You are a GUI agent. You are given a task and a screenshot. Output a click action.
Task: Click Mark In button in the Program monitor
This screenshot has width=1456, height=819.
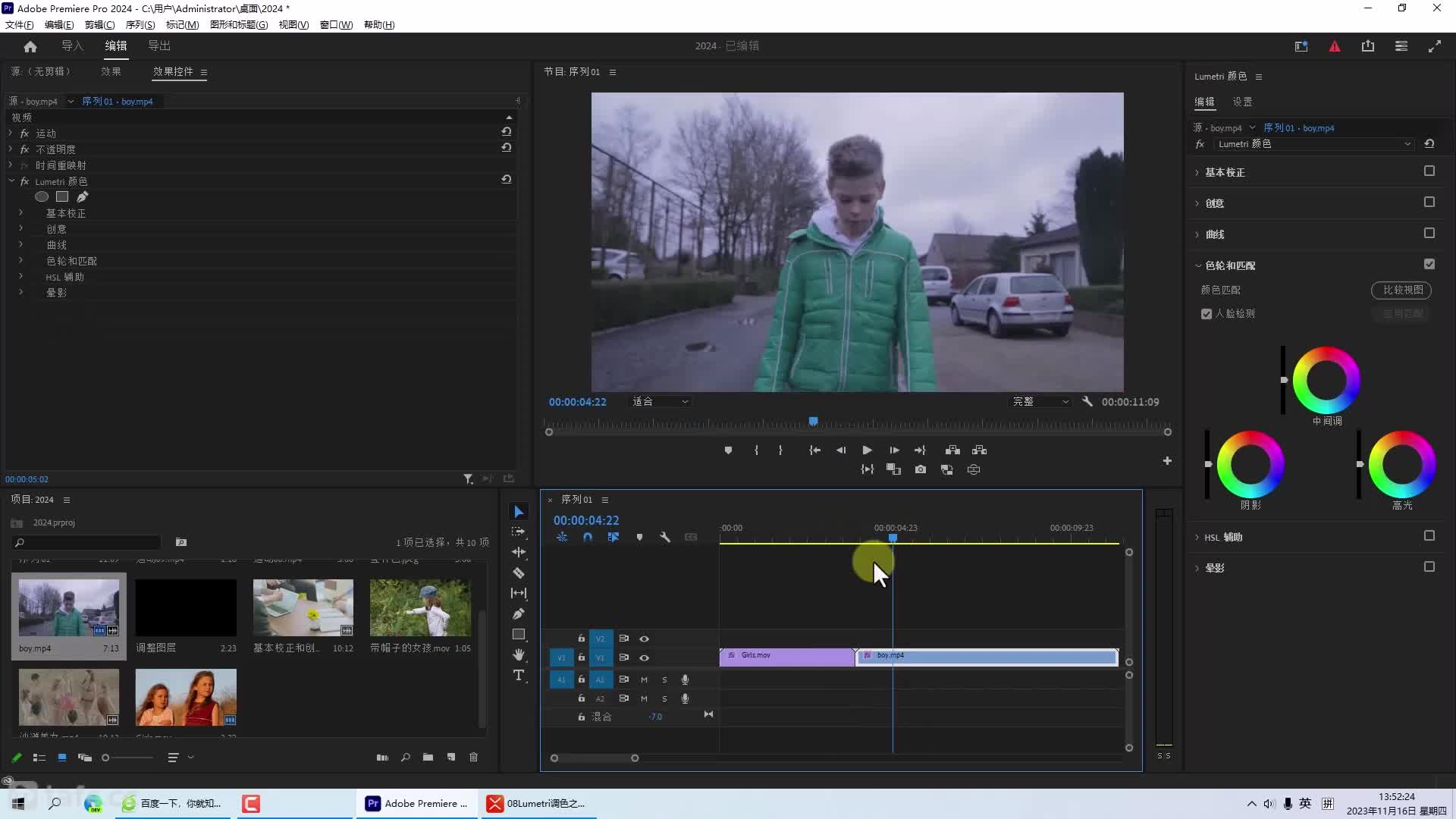[x=756, y=450]
